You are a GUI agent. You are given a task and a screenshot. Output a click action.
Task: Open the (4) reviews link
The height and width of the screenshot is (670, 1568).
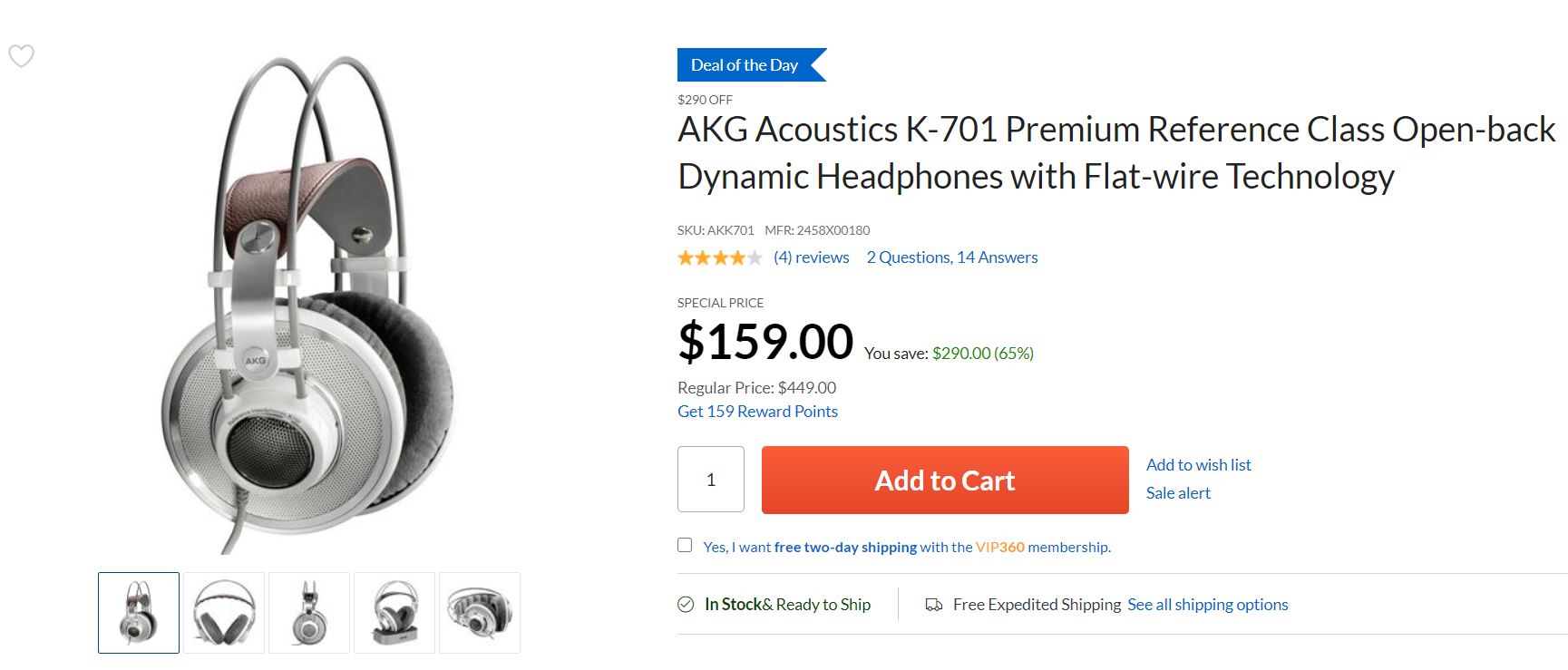pos(812,257)
